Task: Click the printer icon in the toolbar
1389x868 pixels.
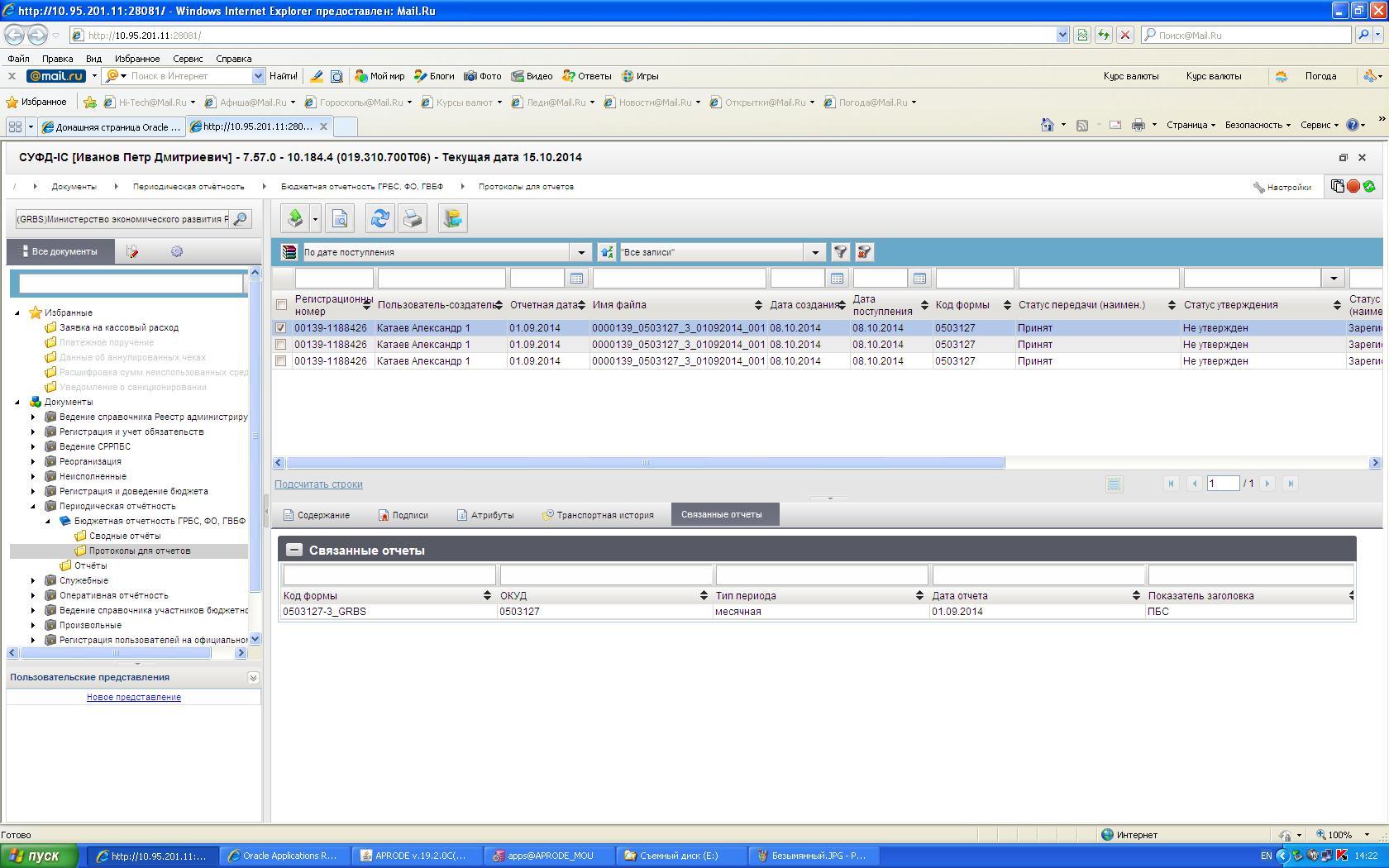Action: tap(413, 219)
